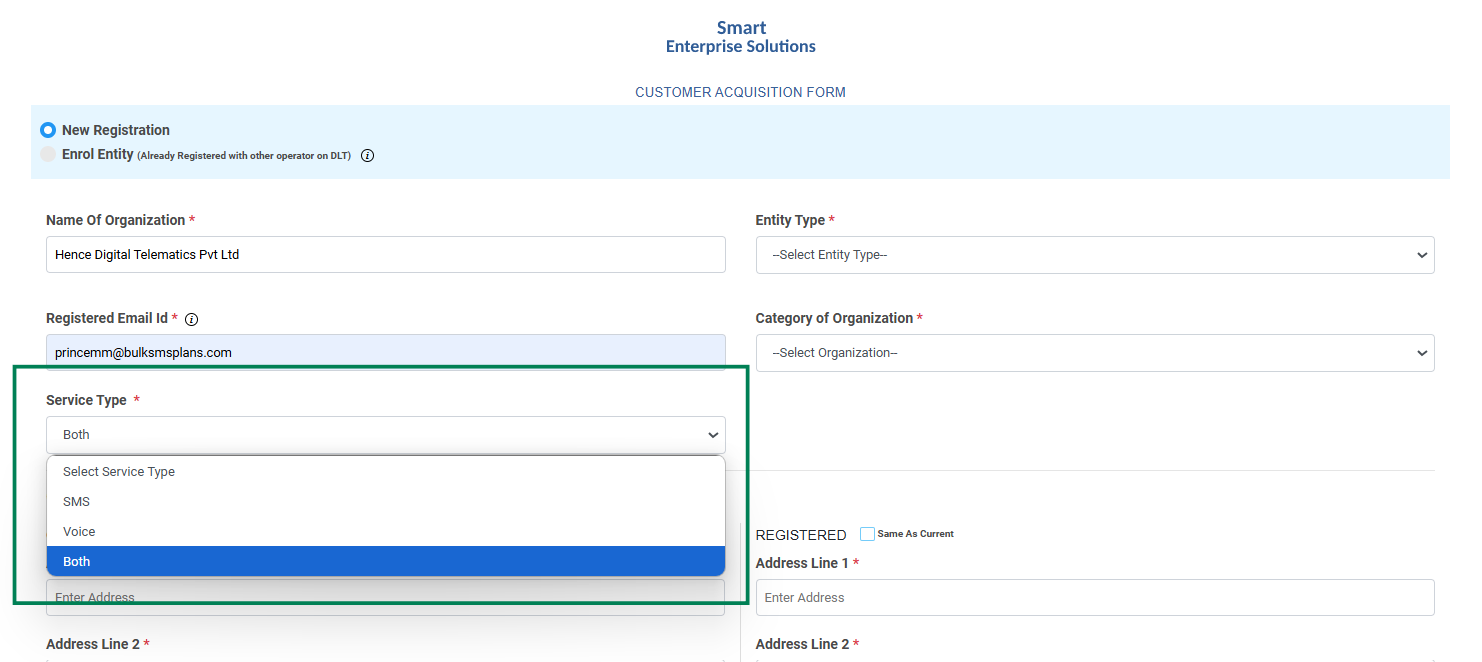Click the left Enter Address input field
The width and height of the screenshot is (1482, 662).
click(386, 597)
